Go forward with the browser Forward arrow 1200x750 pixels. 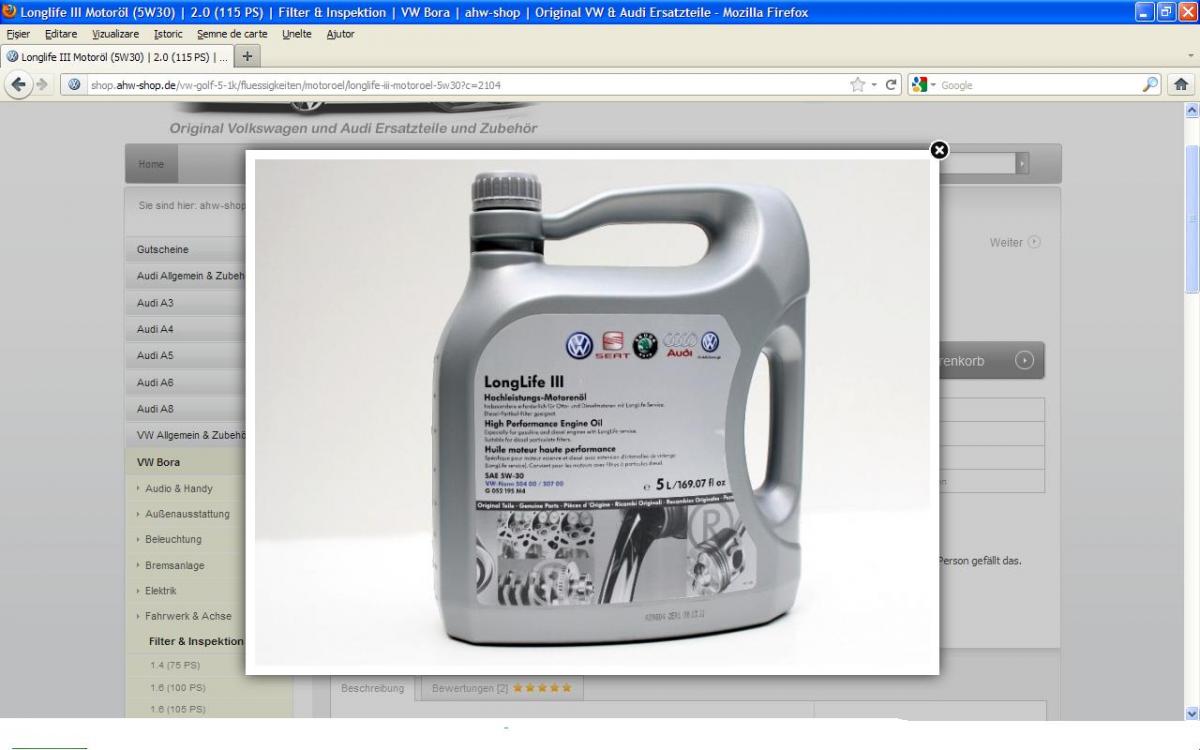(42, 85)
